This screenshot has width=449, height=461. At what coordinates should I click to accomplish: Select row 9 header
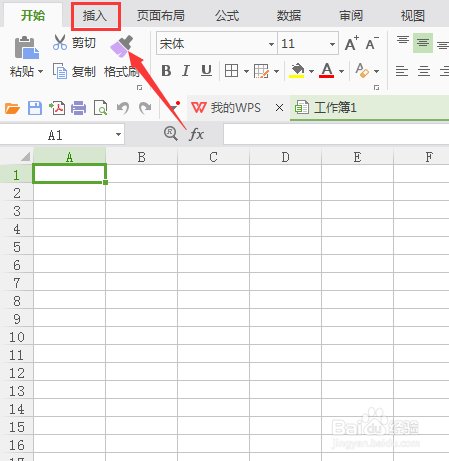[x=17, y=319]
